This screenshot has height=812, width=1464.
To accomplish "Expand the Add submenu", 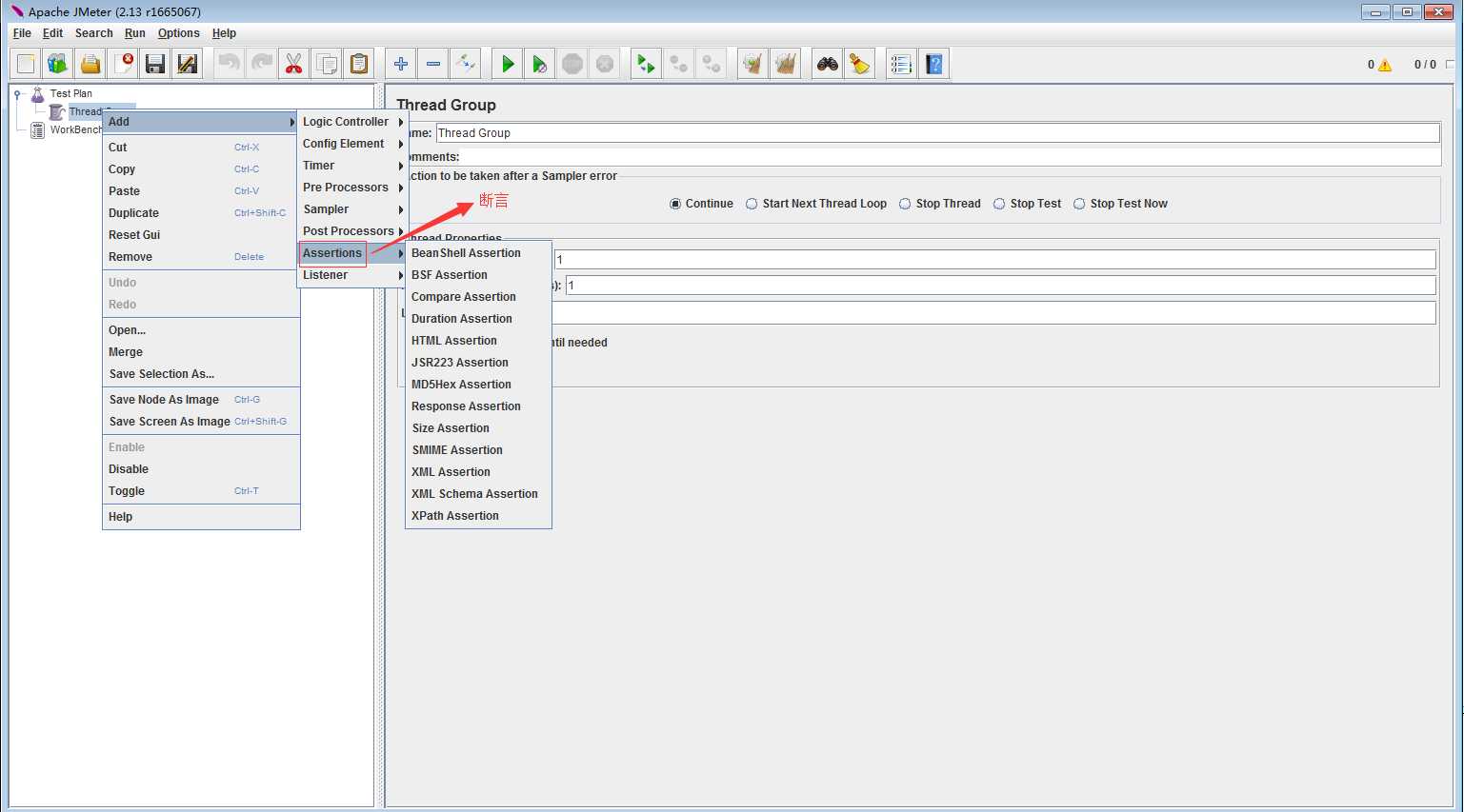I will pos(201,122).
